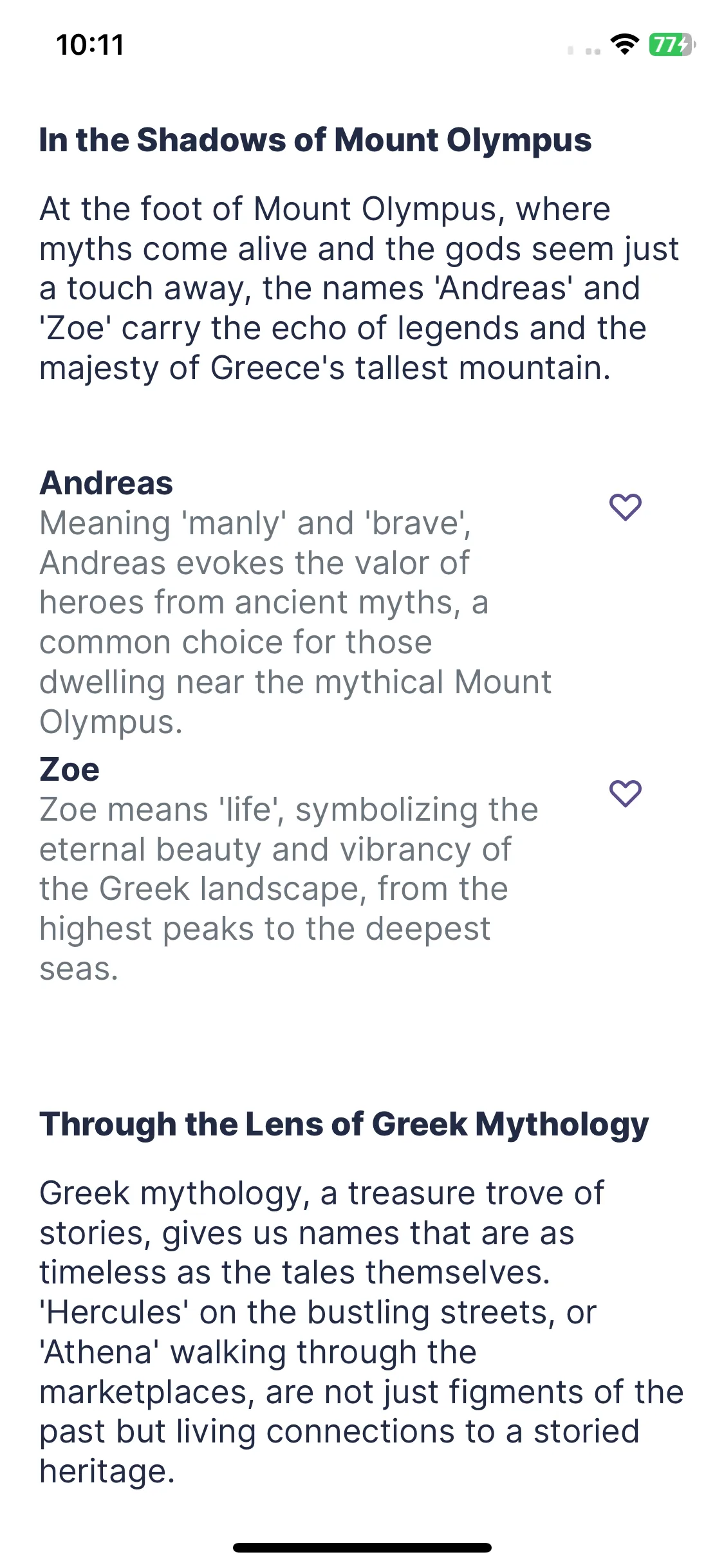Tap 'Olympus.' ending the Andreas description
724x1568 pixels.
point(111,723)
